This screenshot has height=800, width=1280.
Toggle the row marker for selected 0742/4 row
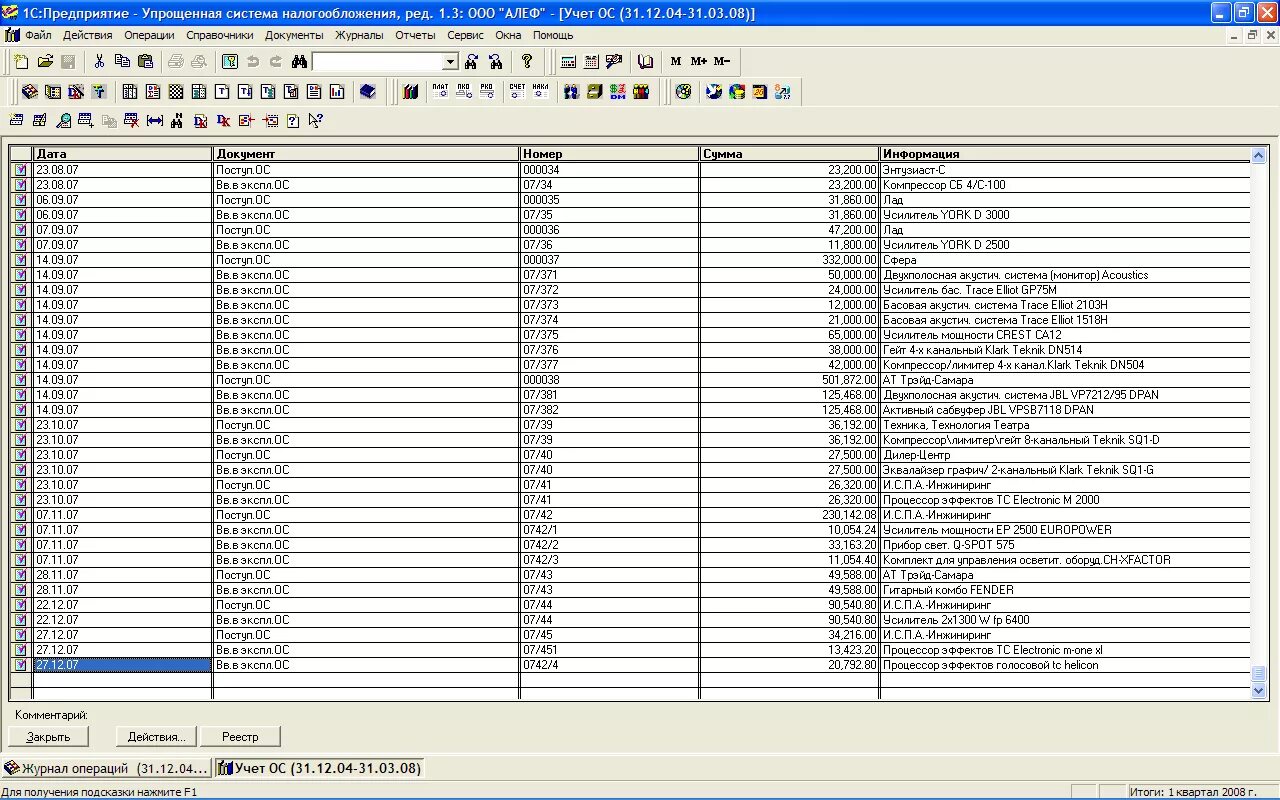[21, 665]
